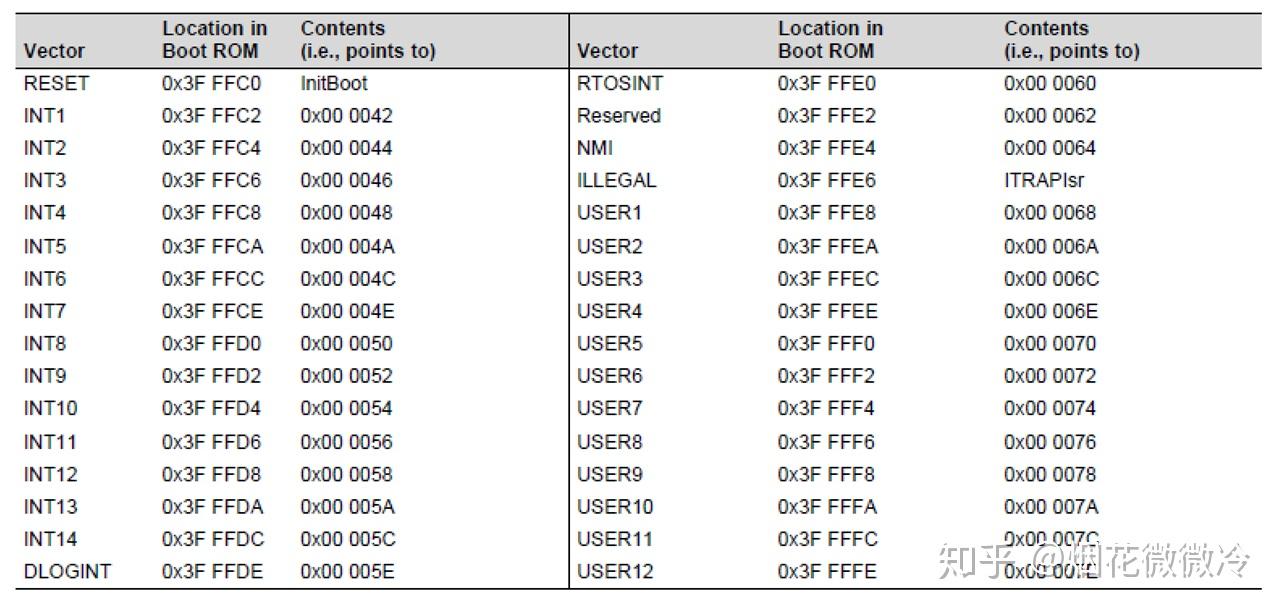Click the Zhihu watermark username
The image size is (1283, 612).
click(x=1140, y=560)
